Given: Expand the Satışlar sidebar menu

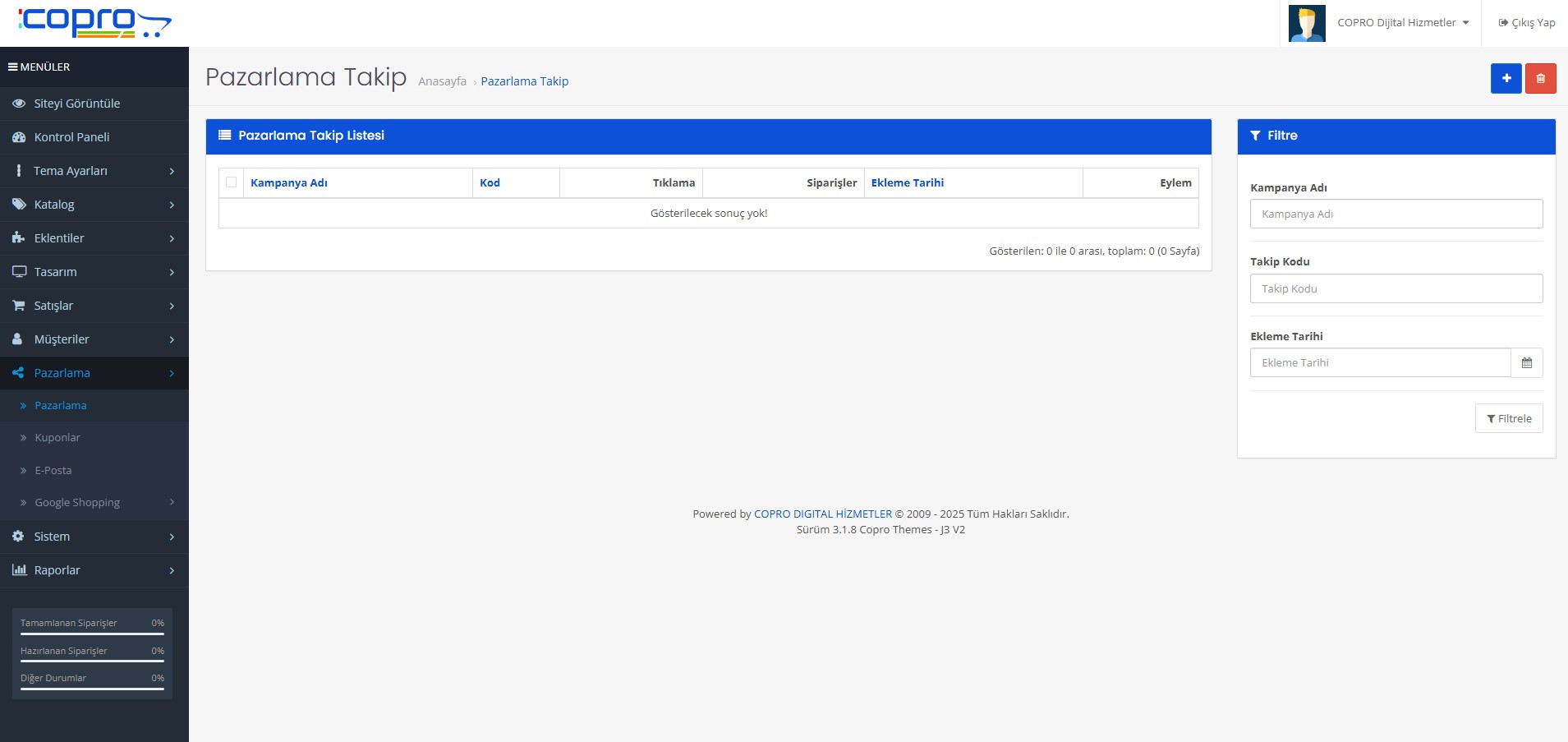Looking at the screenshot, I should 53,306.
